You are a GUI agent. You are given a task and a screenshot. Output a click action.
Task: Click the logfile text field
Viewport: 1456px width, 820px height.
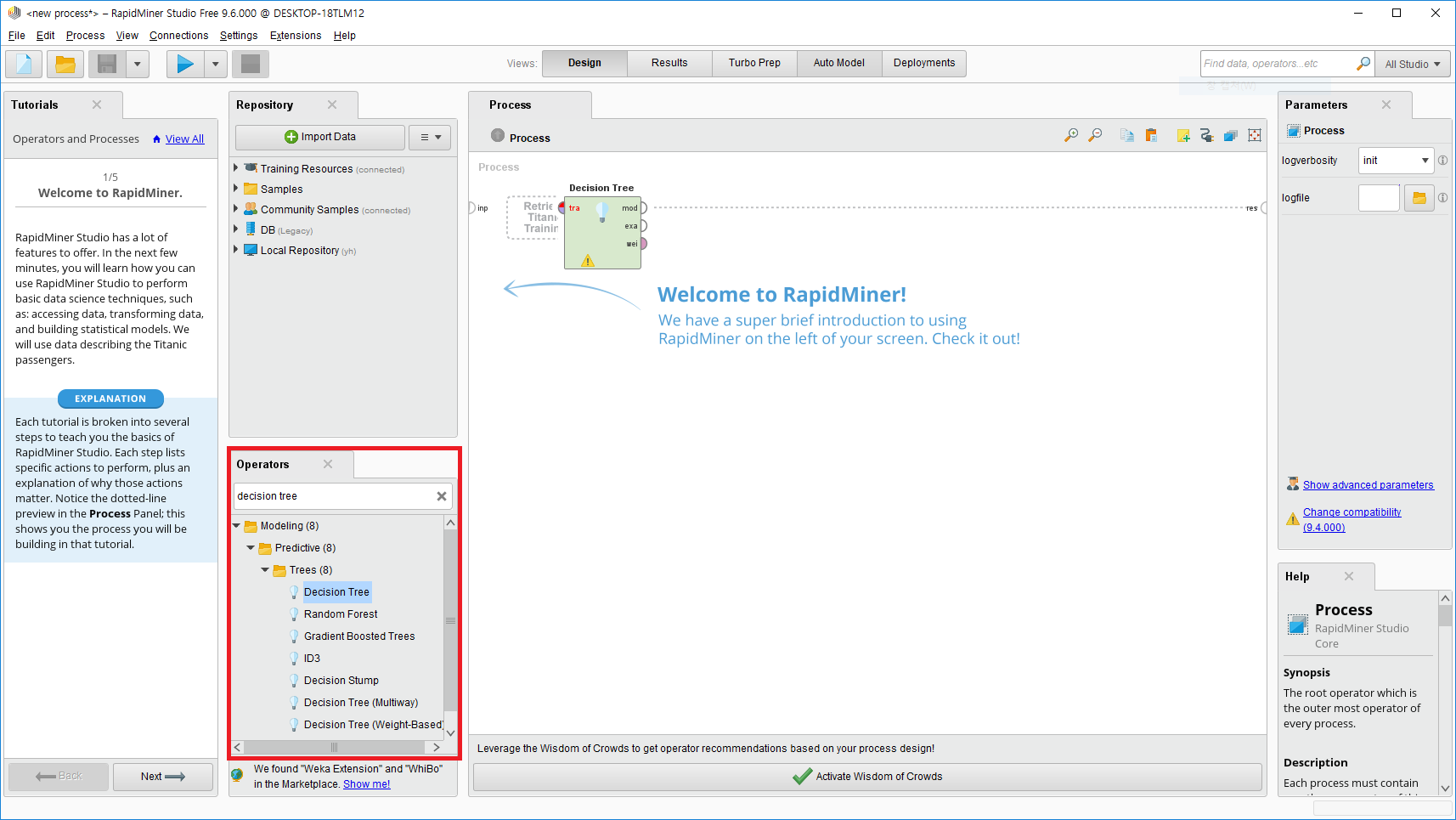1379,198
